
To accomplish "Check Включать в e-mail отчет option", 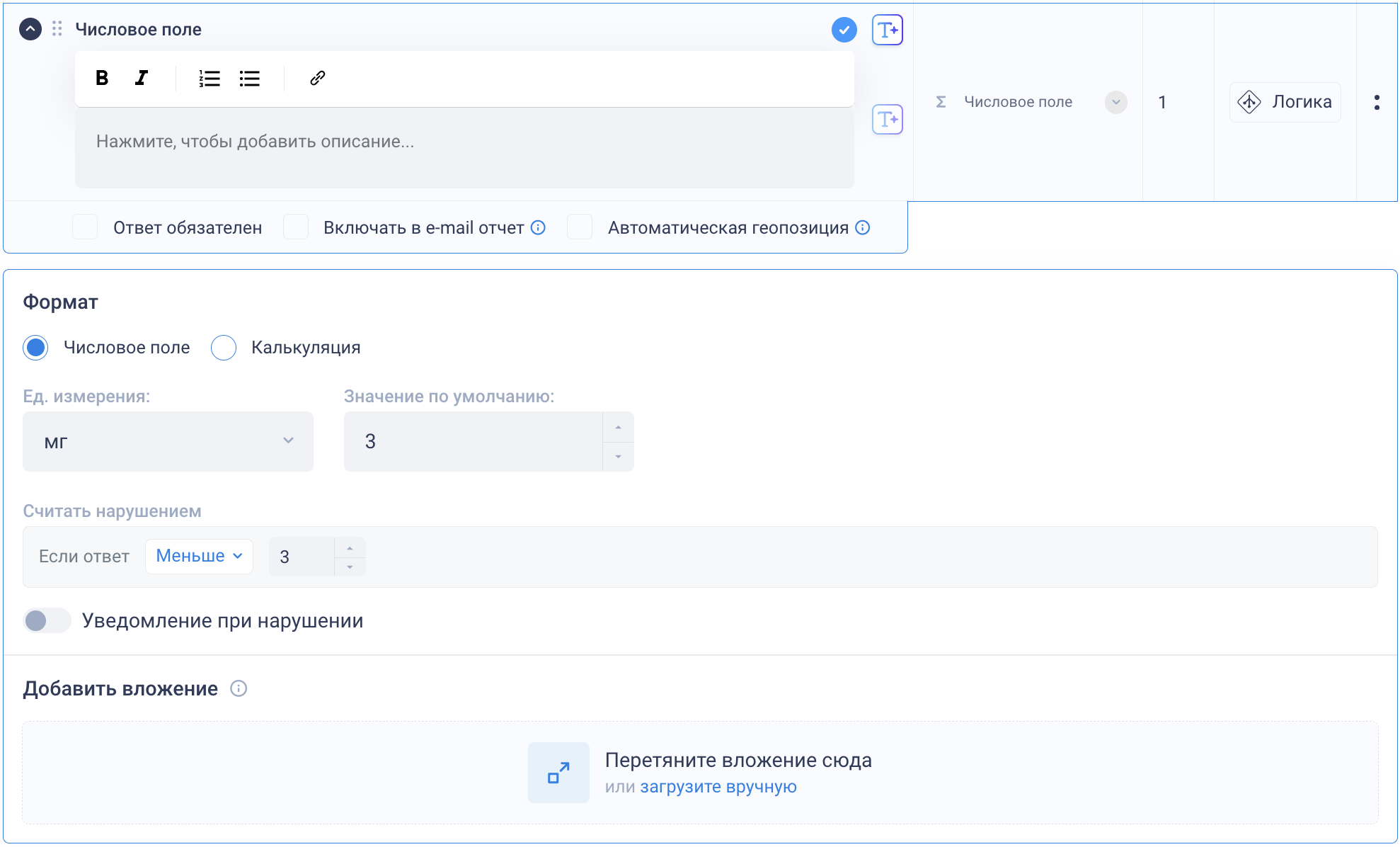I will point(296,227).
